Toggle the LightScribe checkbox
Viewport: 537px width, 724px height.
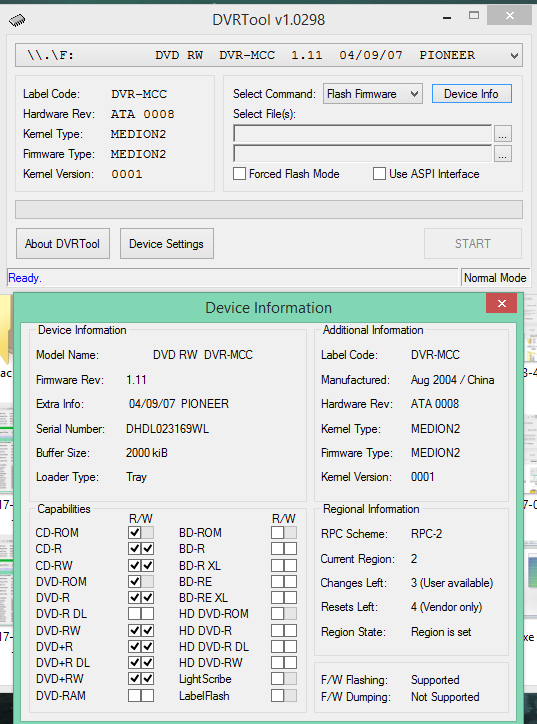278,679
